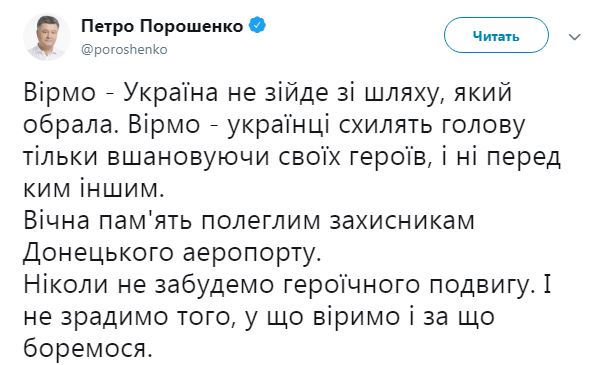Click the word 'подвигу' in the tweet
This screenshot has height=365, width=600.
tap(479, 286)
